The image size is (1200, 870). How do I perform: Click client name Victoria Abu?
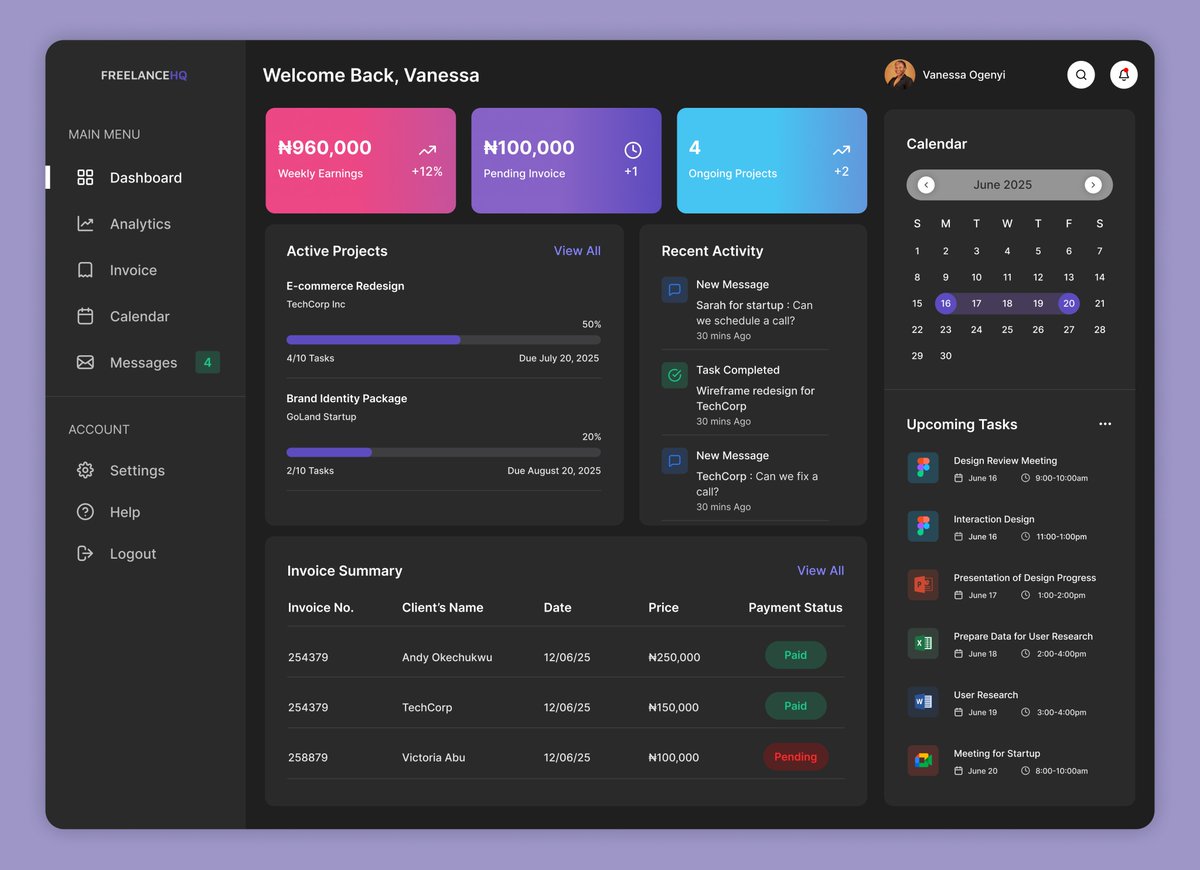click(x=433, y=757)
